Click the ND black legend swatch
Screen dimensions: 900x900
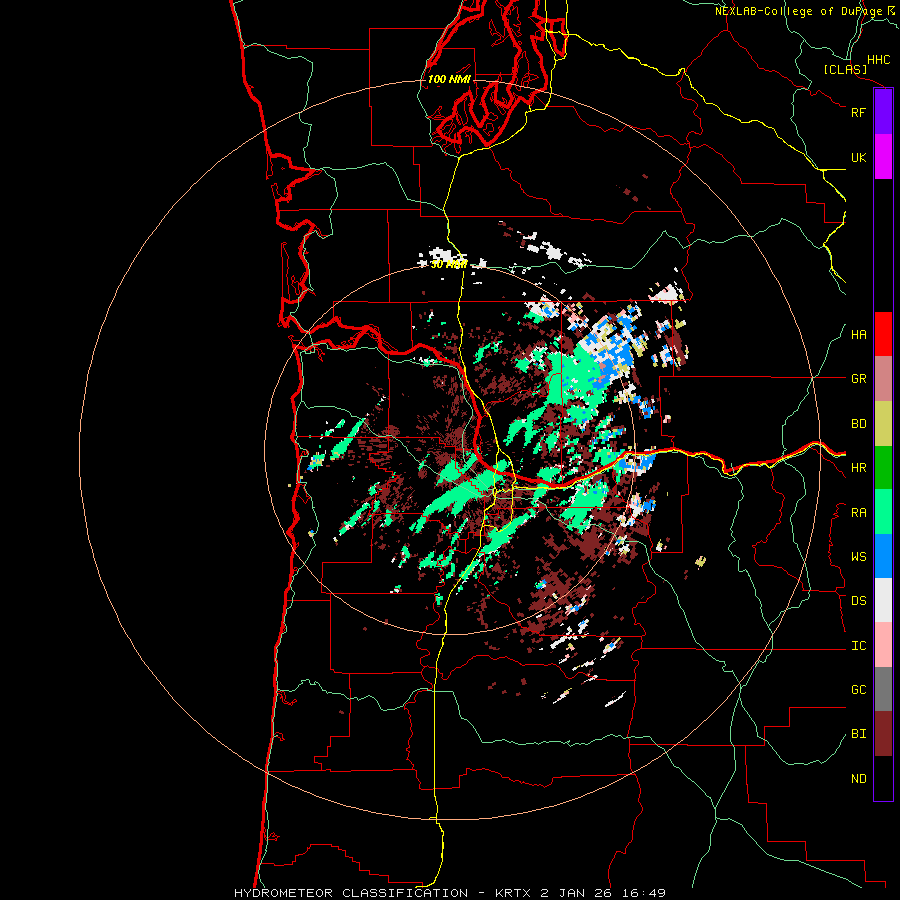tap(883, 778)
